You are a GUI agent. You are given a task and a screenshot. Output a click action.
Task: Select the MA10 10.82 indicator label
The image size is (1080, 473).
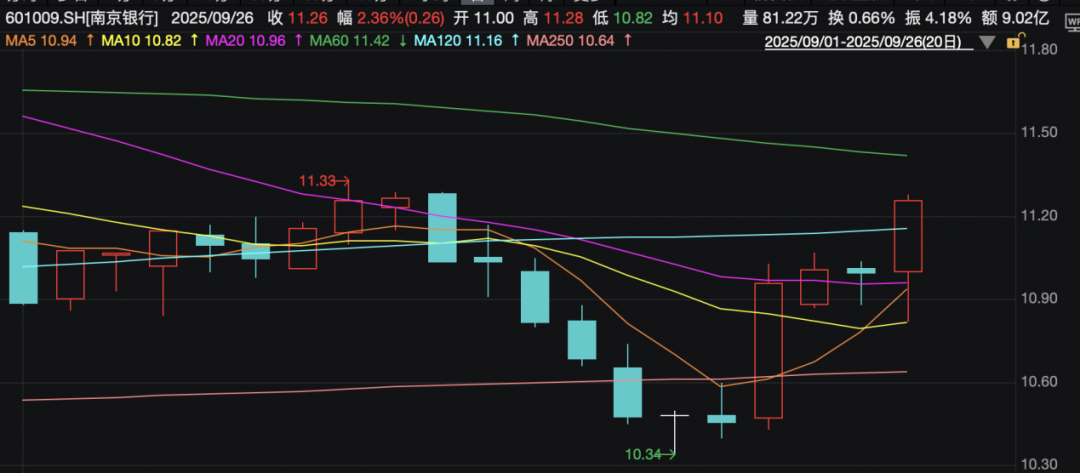[x=141, y=41]
